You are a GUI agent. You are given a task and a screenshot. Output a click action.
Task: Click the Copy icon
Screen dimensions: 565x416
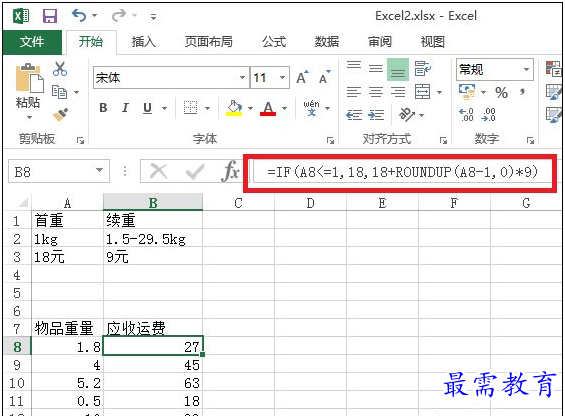coord(59,92)
